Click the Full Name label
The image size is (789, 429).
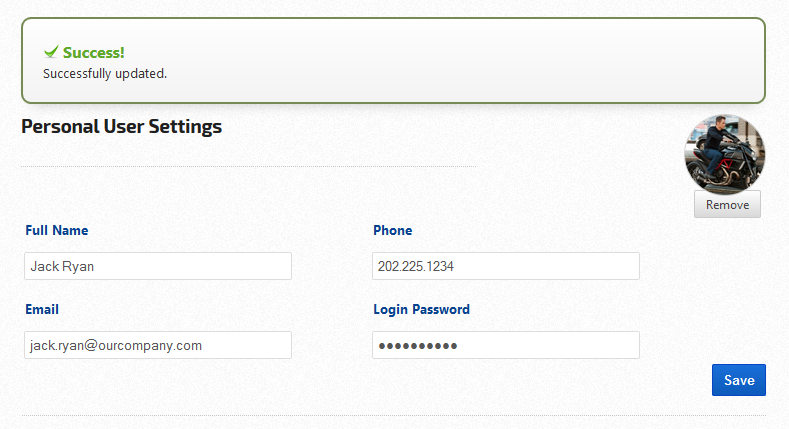click(x=57, y=231)
